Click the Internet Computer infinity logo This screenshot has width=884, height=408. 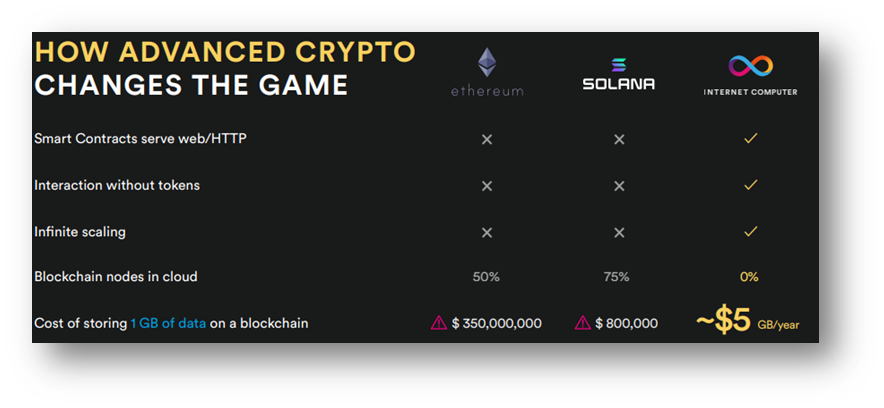750,66
